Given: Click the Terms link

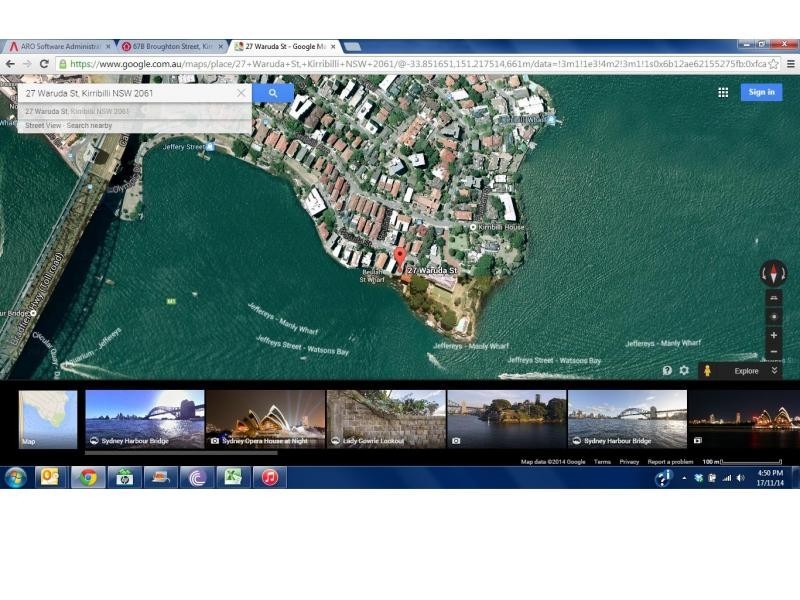Looking at the screenshot, I should point(602,462).
